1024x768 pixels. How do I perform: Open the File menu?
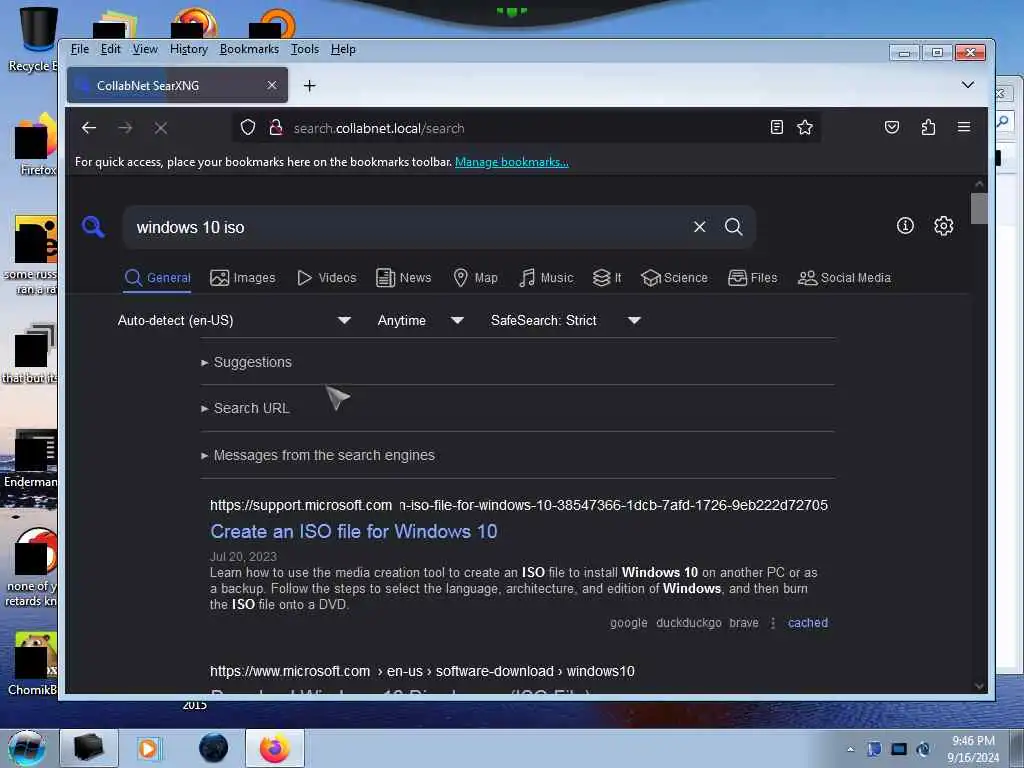tap(80, 49)
